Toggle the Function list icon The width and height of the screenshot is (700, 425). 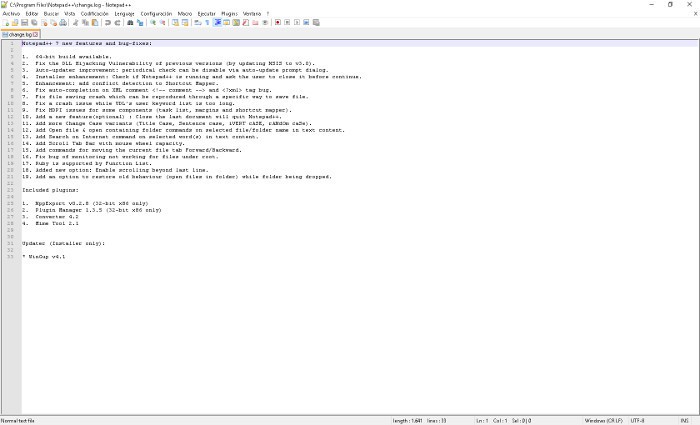[x=246, y=22]
